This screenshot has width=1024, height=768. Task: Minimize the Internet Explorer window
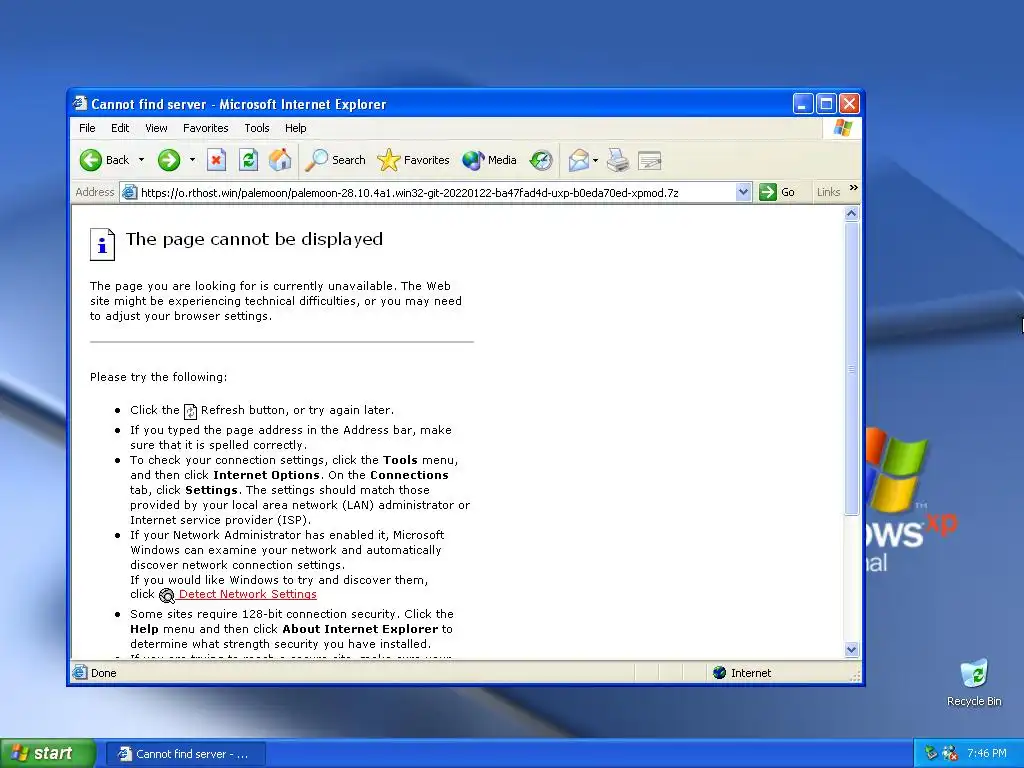803,103
